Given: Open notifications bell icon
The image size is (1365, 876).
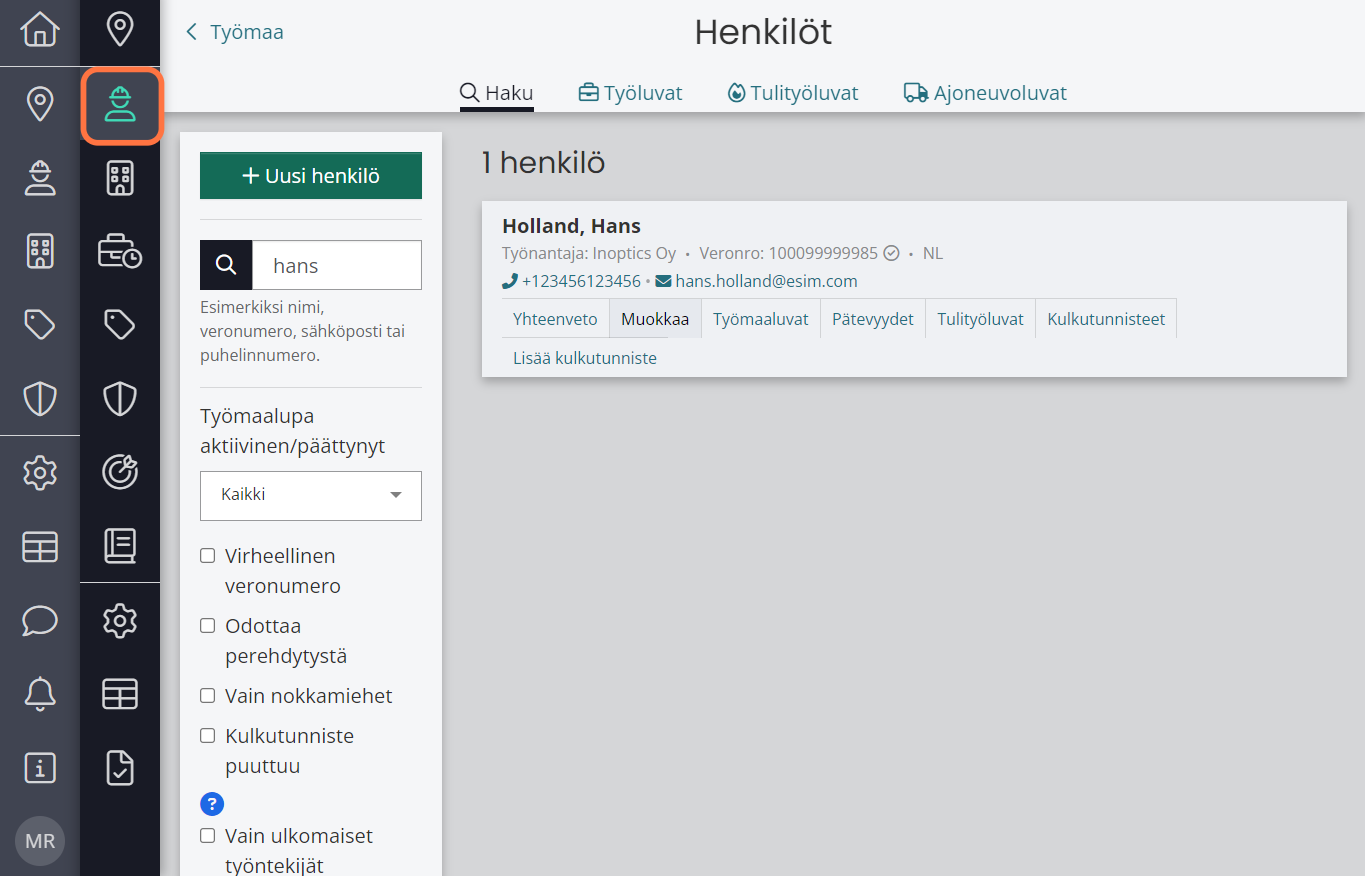Looking at the screenshot, I should (x=40, y=693).
